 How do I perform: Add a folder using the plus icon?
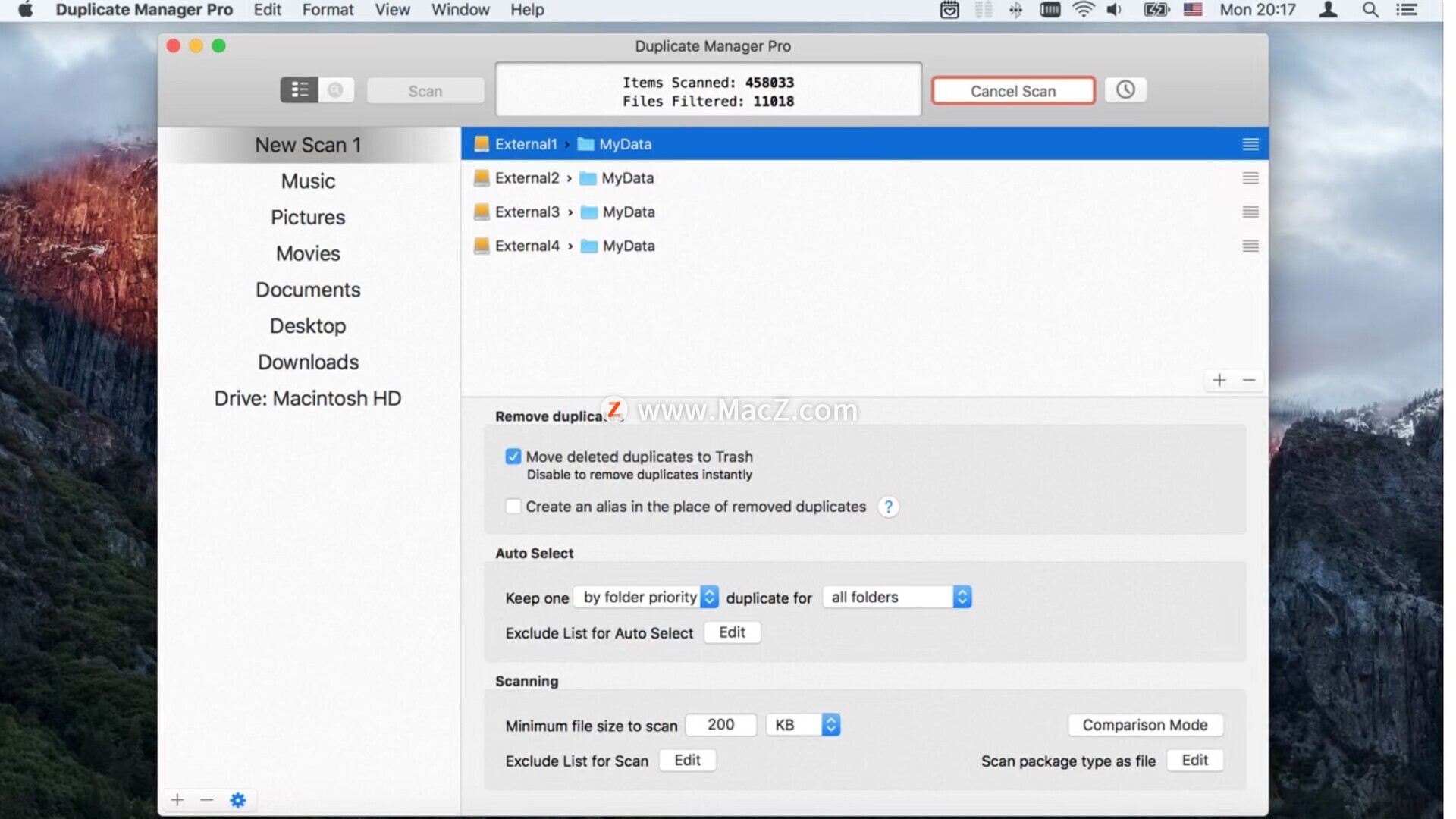(x=1219, y=380)
